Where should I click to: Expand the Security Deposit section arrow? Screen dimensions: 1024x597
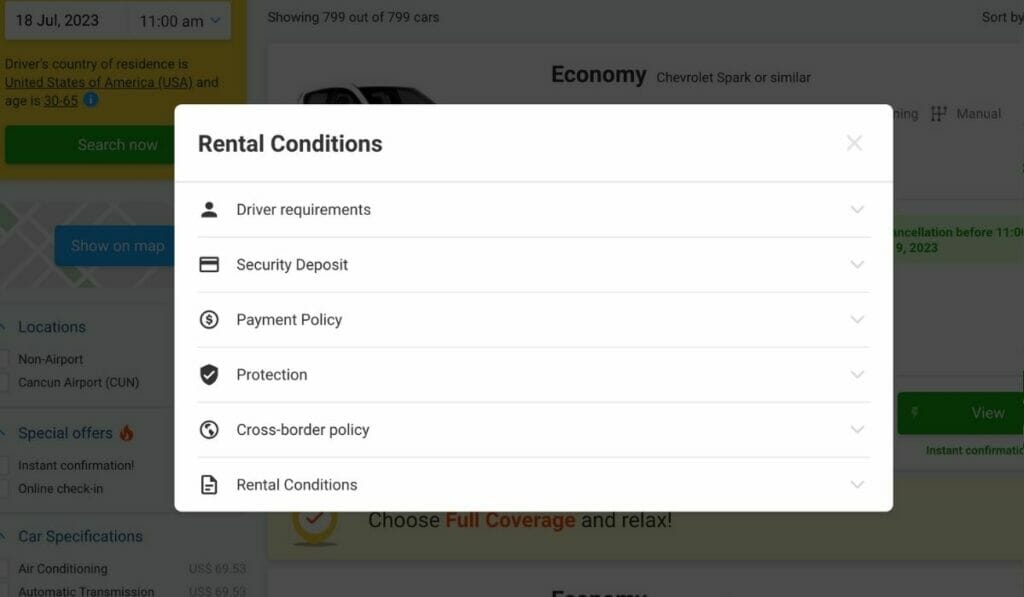coord(857,265)
